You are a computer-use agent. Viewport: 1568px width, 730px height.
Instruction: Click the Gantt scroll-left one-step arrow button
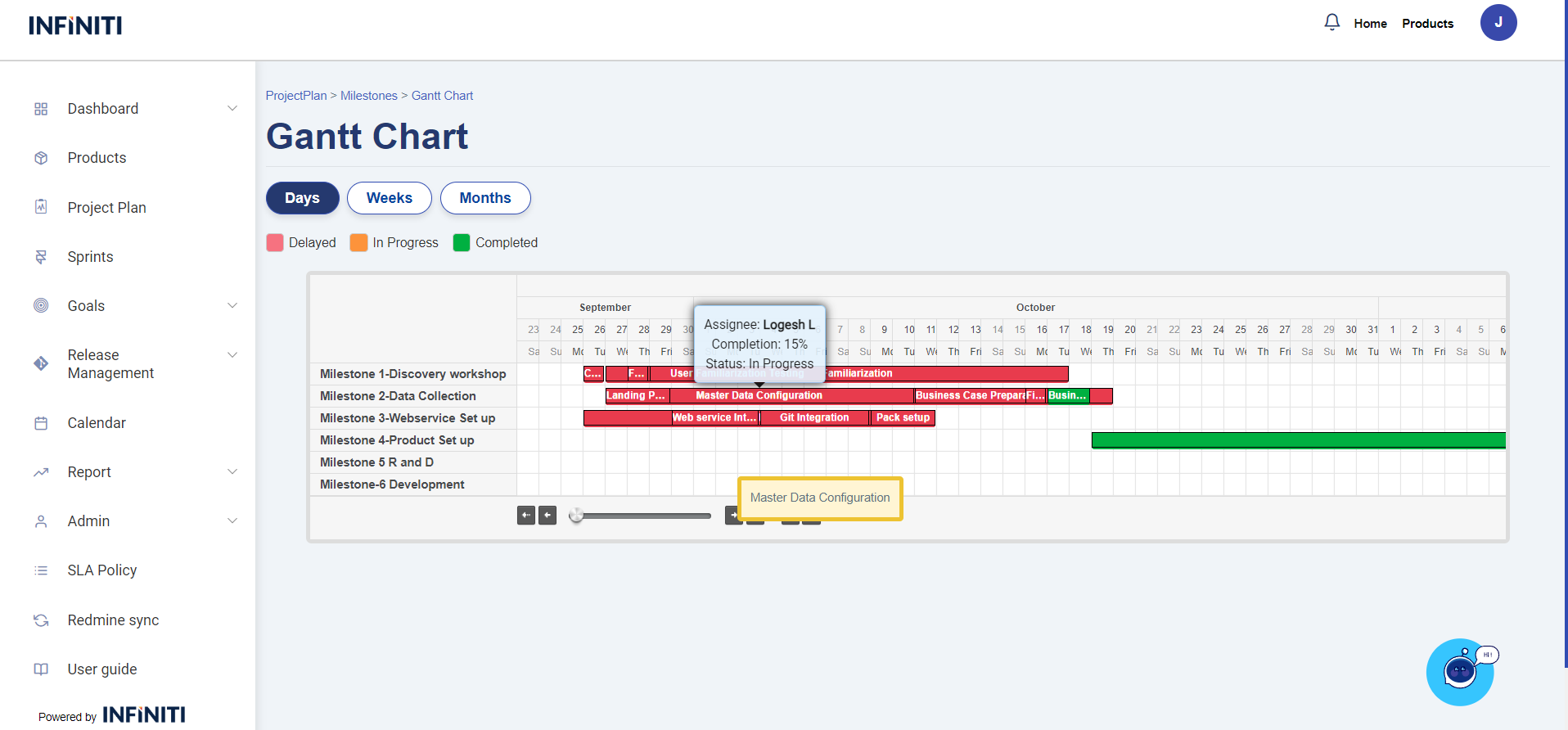click(x=547, y=516)
